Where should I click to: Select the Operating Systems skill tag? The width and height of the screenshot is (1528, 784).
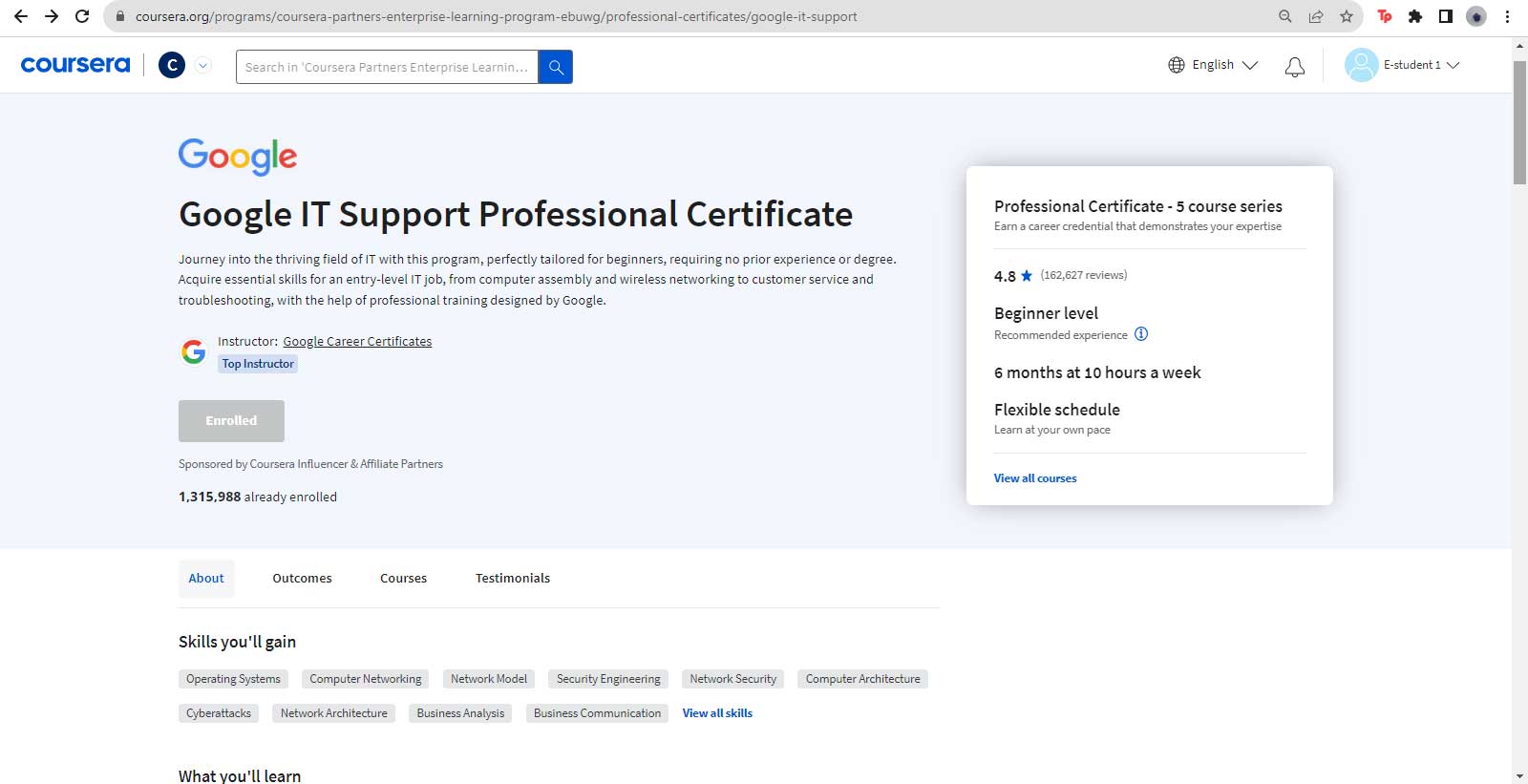click(233, 679)
